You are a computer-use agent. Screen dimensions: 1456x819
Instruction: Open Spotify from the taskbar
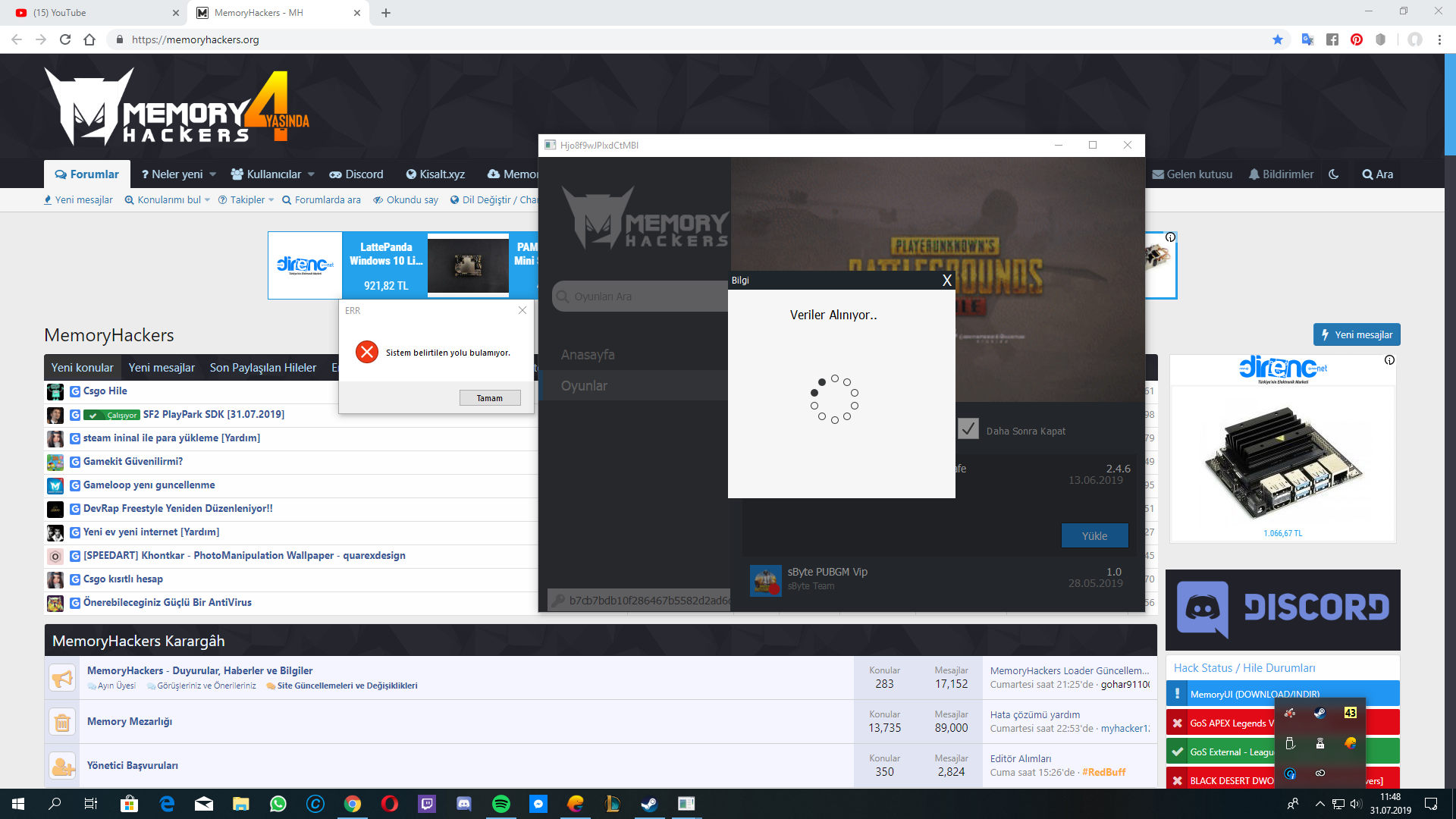[501, 804]
